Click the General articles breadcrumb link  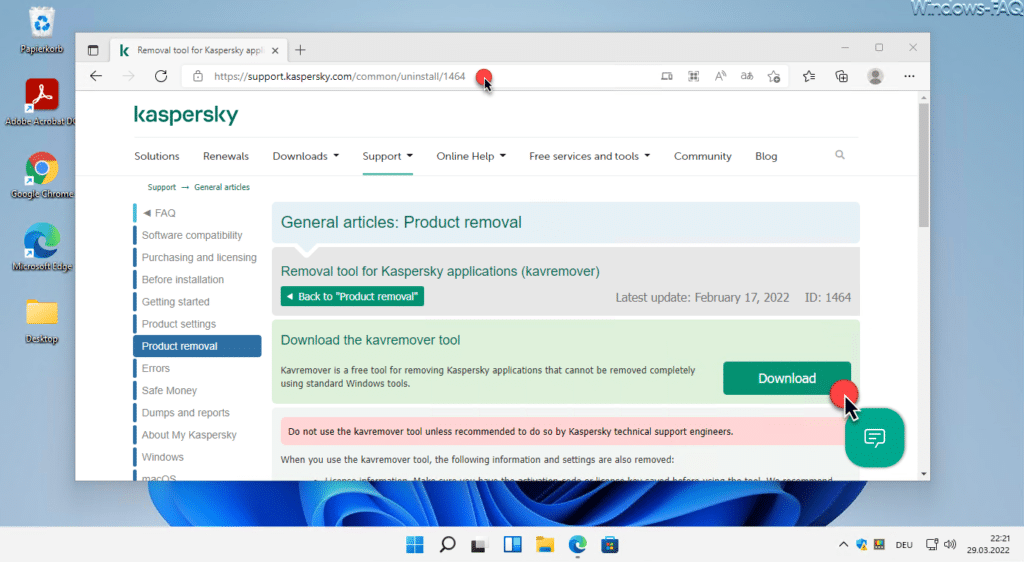tap(221, 187)
